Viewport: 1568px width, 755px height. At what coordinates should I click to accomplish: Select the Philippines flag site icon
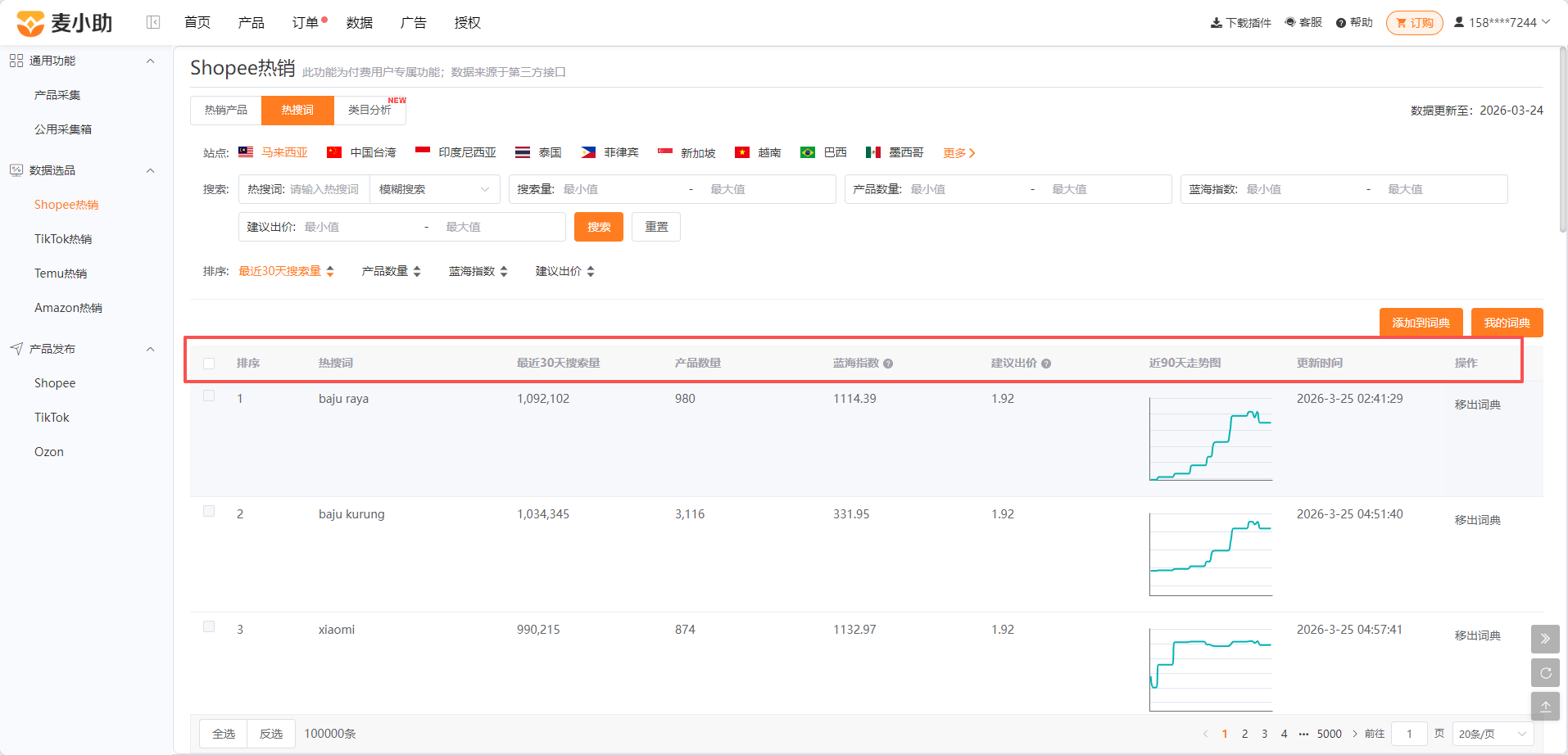pyautogui.click(x=588, y=151)
